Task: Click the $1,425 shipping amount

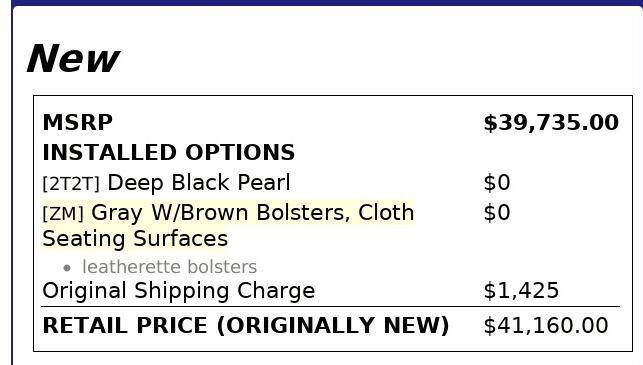Action: click(x=521, y=290)
